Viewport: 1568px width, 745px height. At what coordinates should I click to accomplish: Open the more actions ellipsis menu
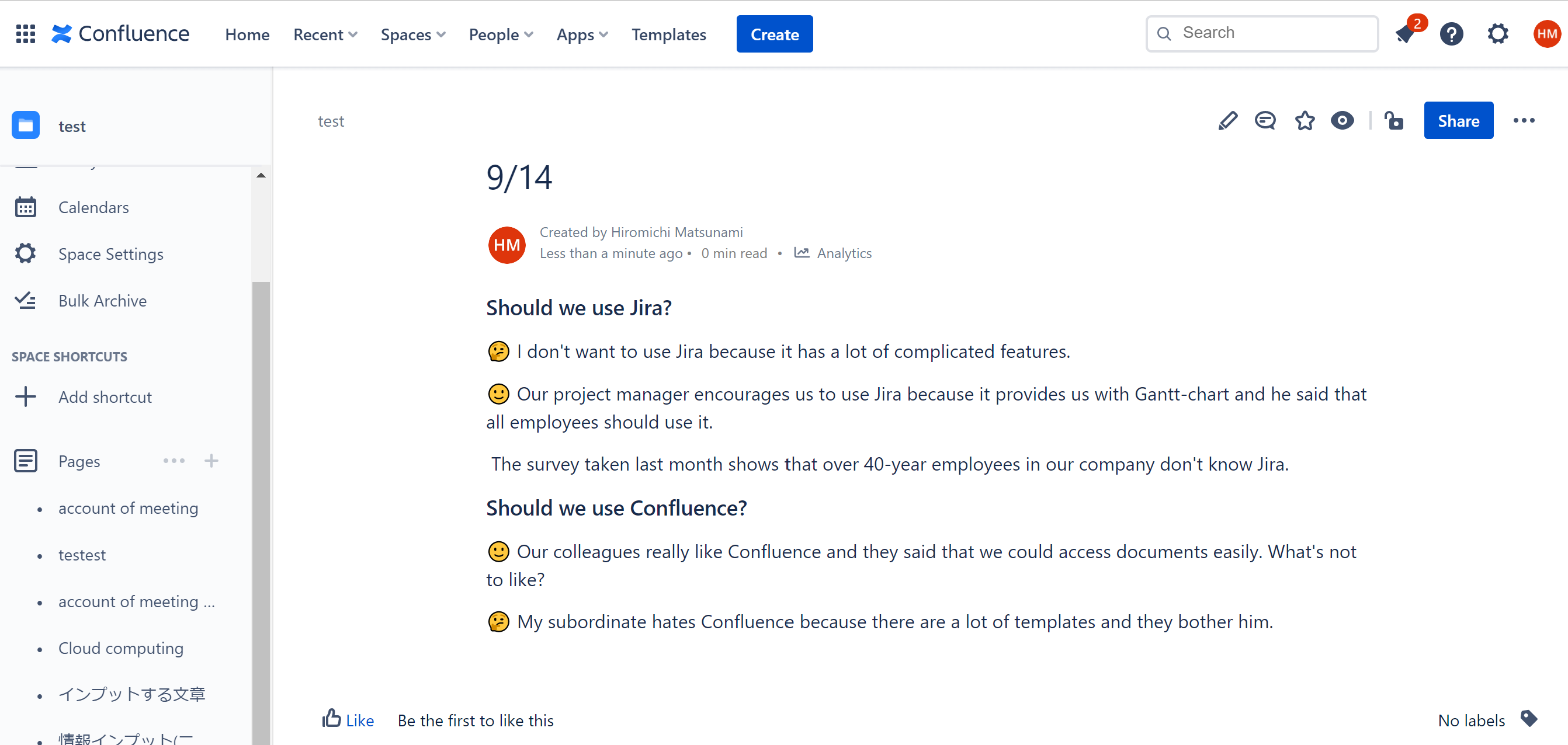click(1524, 120)
